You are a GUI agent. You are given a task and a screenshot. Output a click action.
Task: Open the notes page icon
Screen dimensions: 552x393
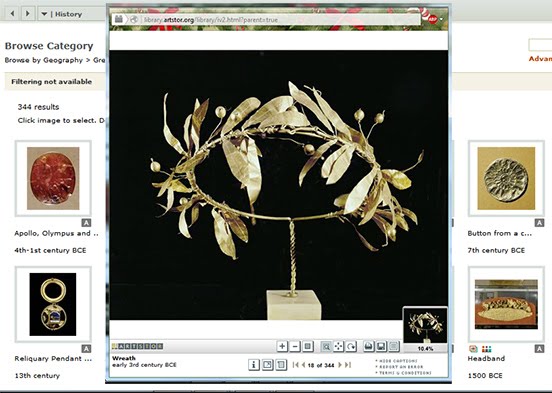pyautogui.click(x=281, y=365)
